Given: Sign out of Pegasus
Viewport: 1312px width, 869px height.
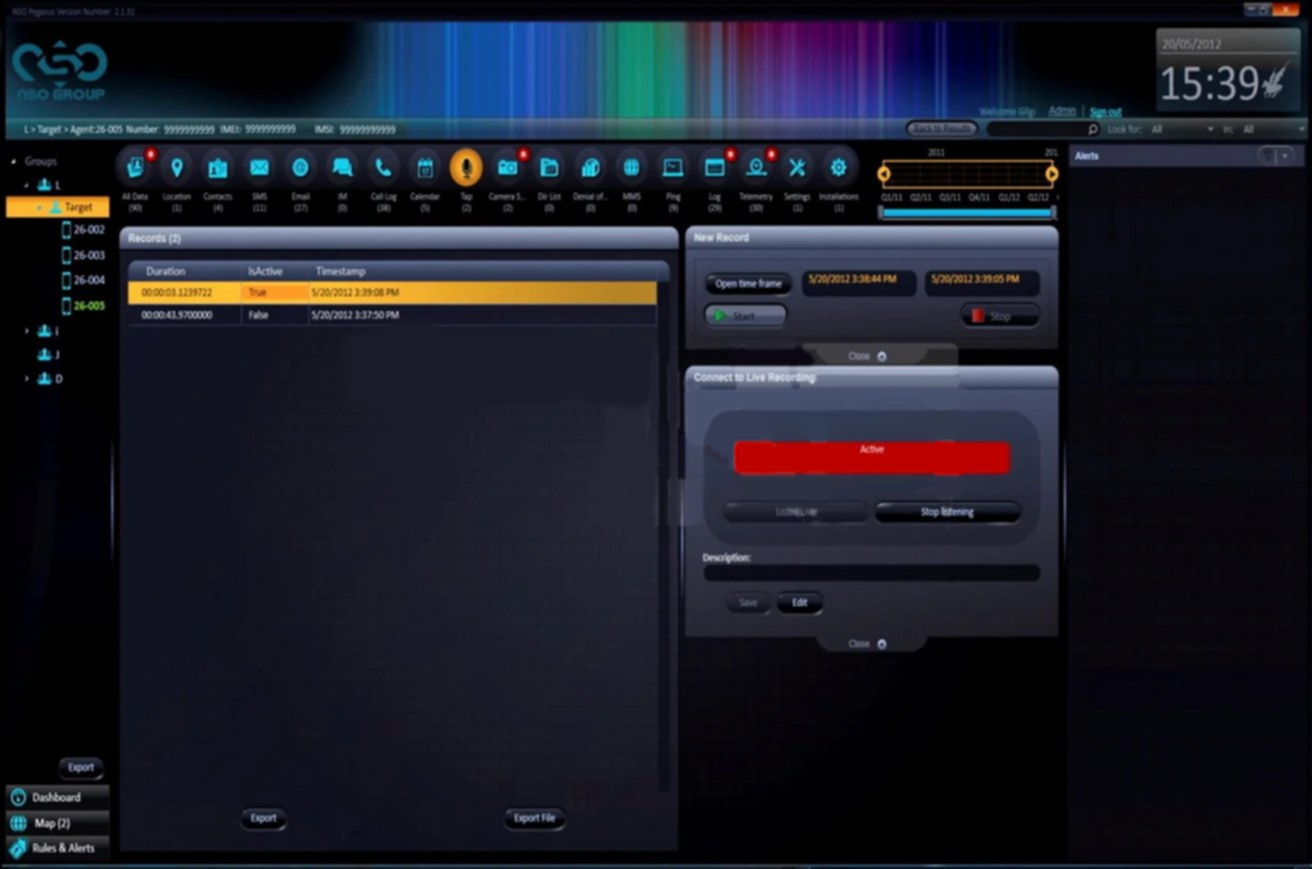Looking at the screenshot, I should point(1104,112).
